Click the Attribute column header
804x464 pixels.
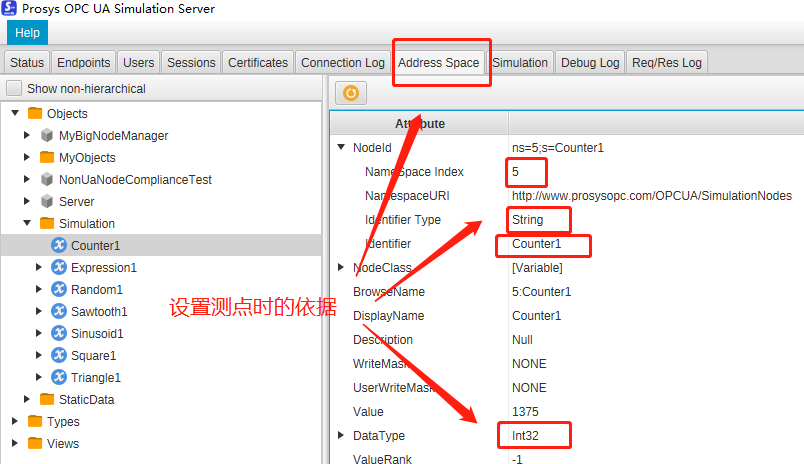pos(420,124)
